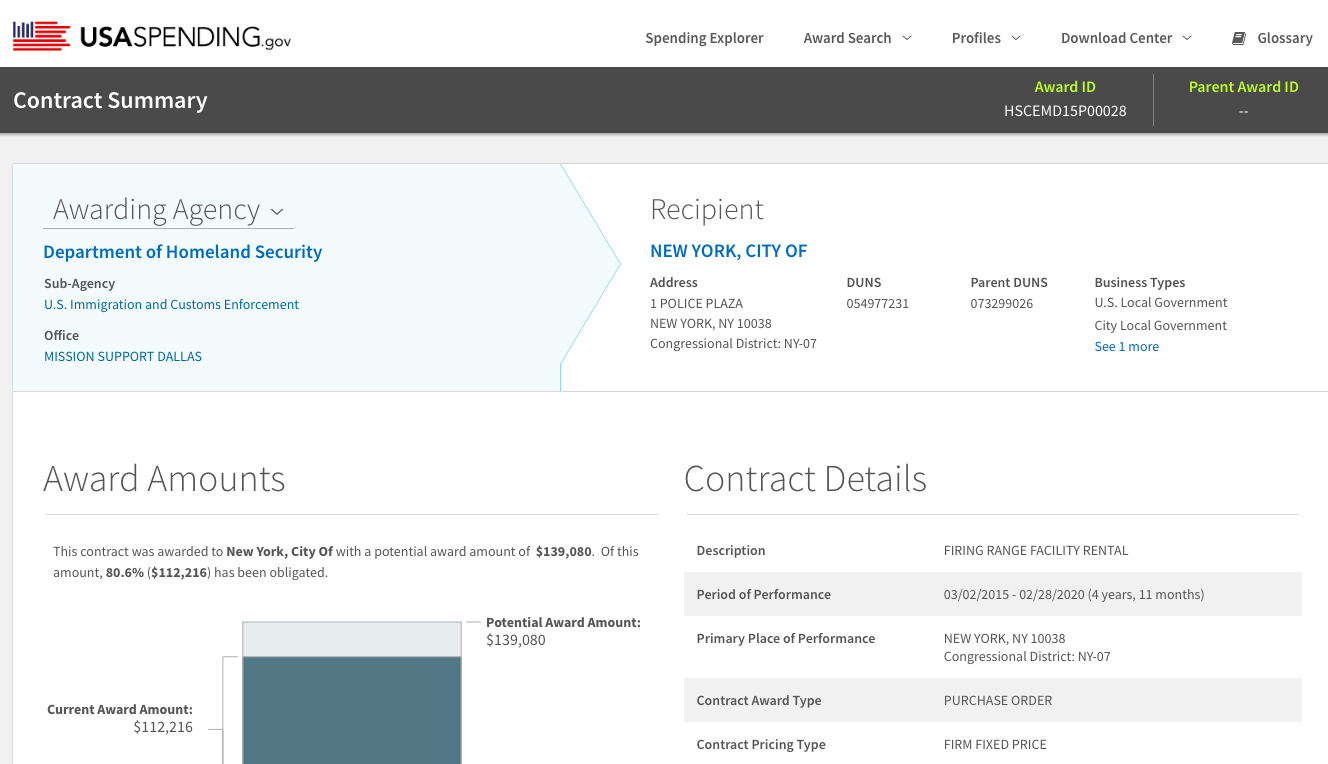
Task: Click the Awarding Agency chevron arrow
Action: click(277, 212)
